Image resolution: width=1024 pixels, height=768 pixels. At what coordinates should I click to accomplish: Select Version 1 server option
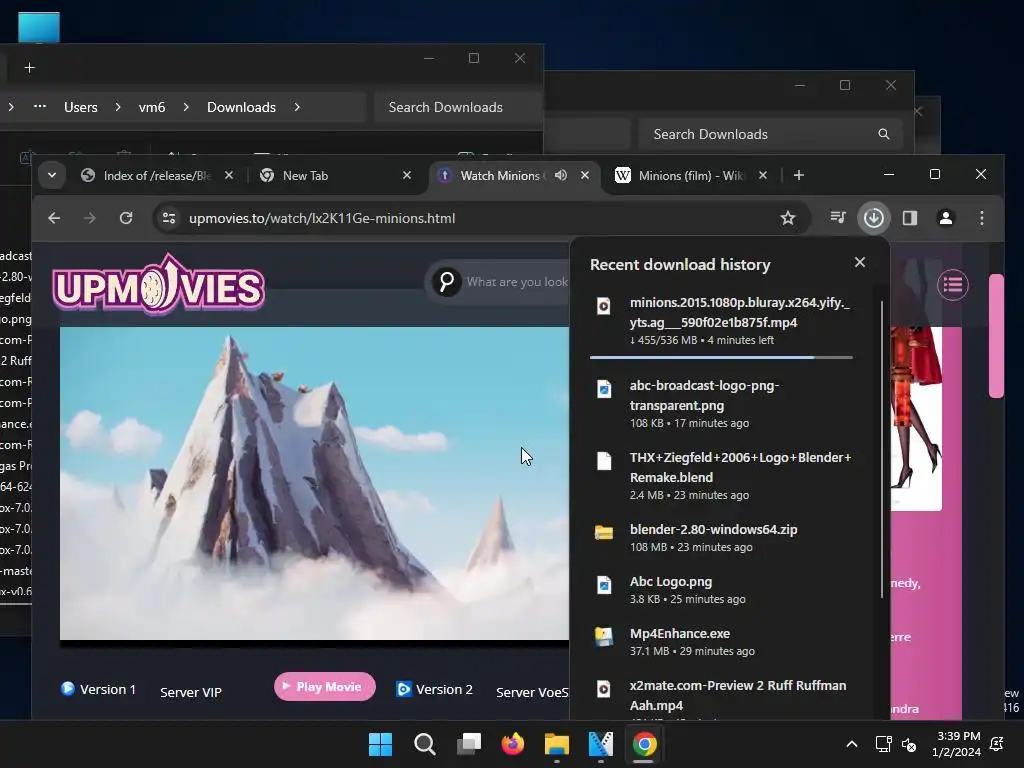[98, 690]
